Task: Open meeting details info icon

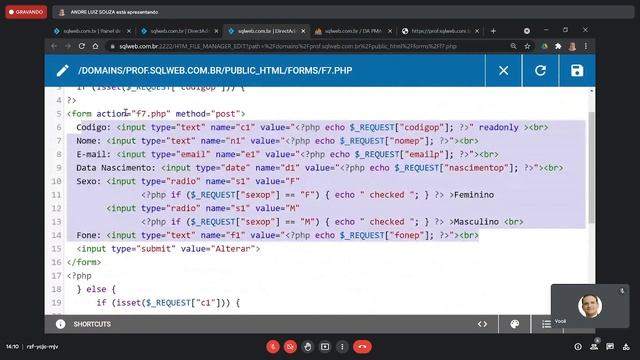Action: pos(578,347)
